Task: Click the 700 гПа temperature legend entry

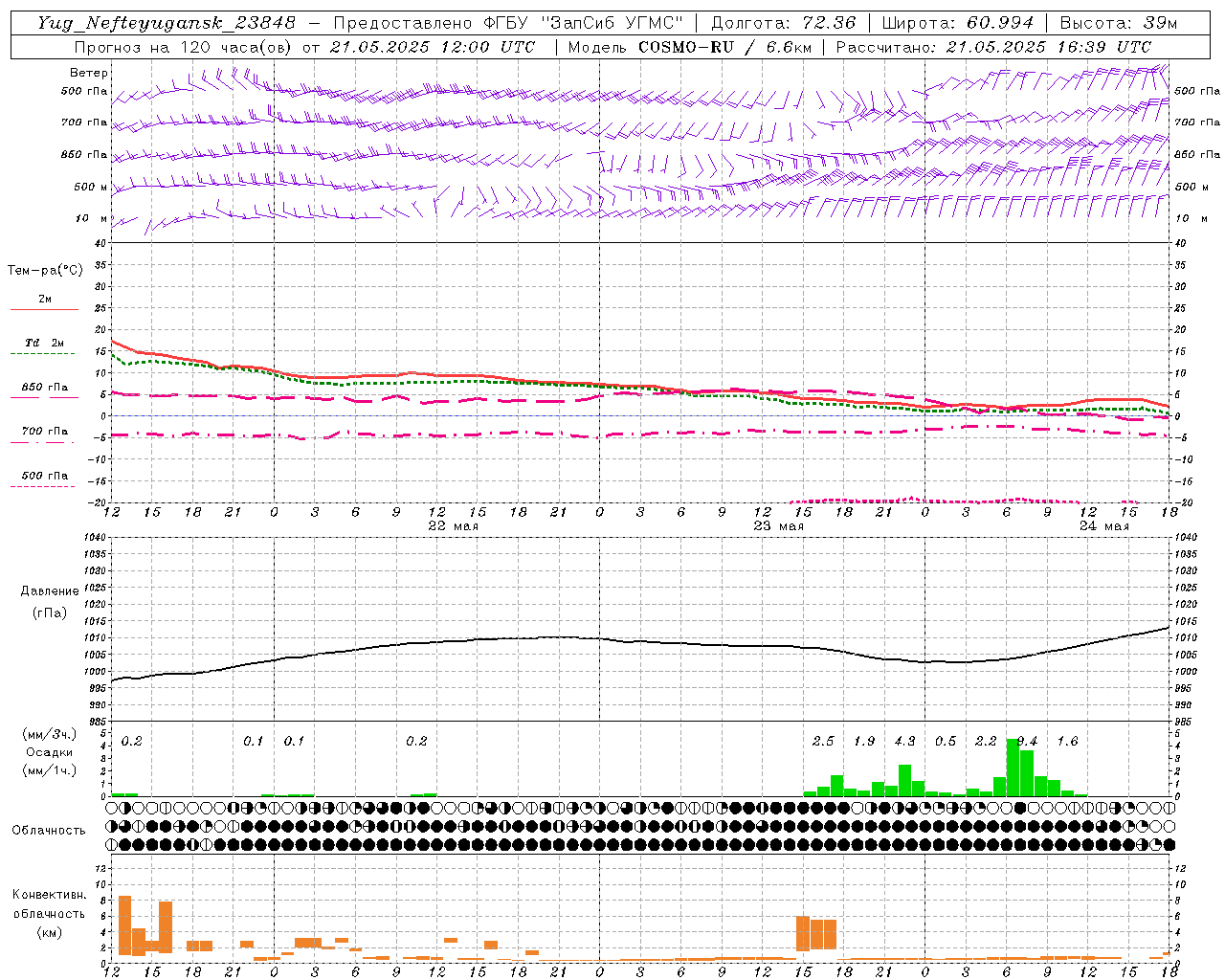Action: tap(45, 431)
